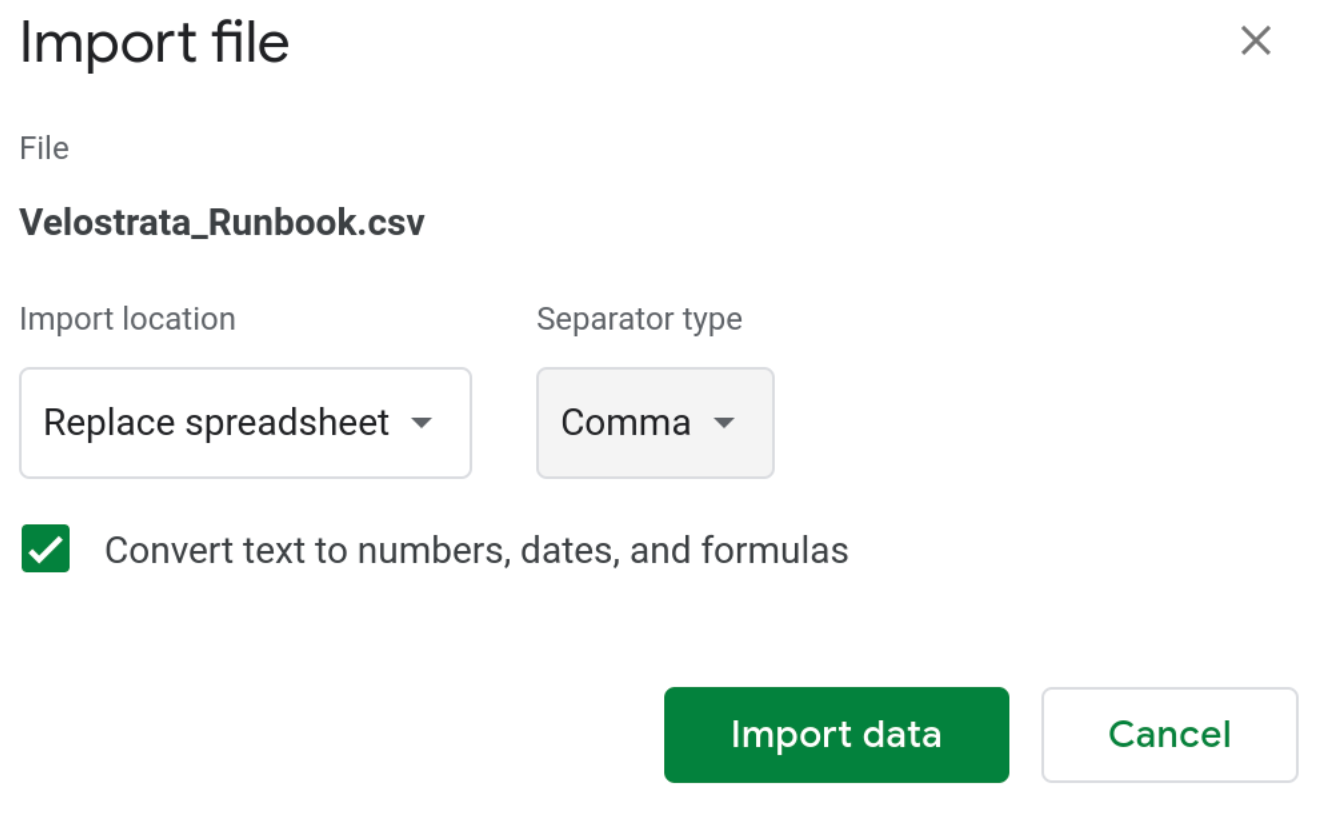This screenshot has width=1326, height=824.
Task: Click the File label above the filename
Action: [44, 148]
